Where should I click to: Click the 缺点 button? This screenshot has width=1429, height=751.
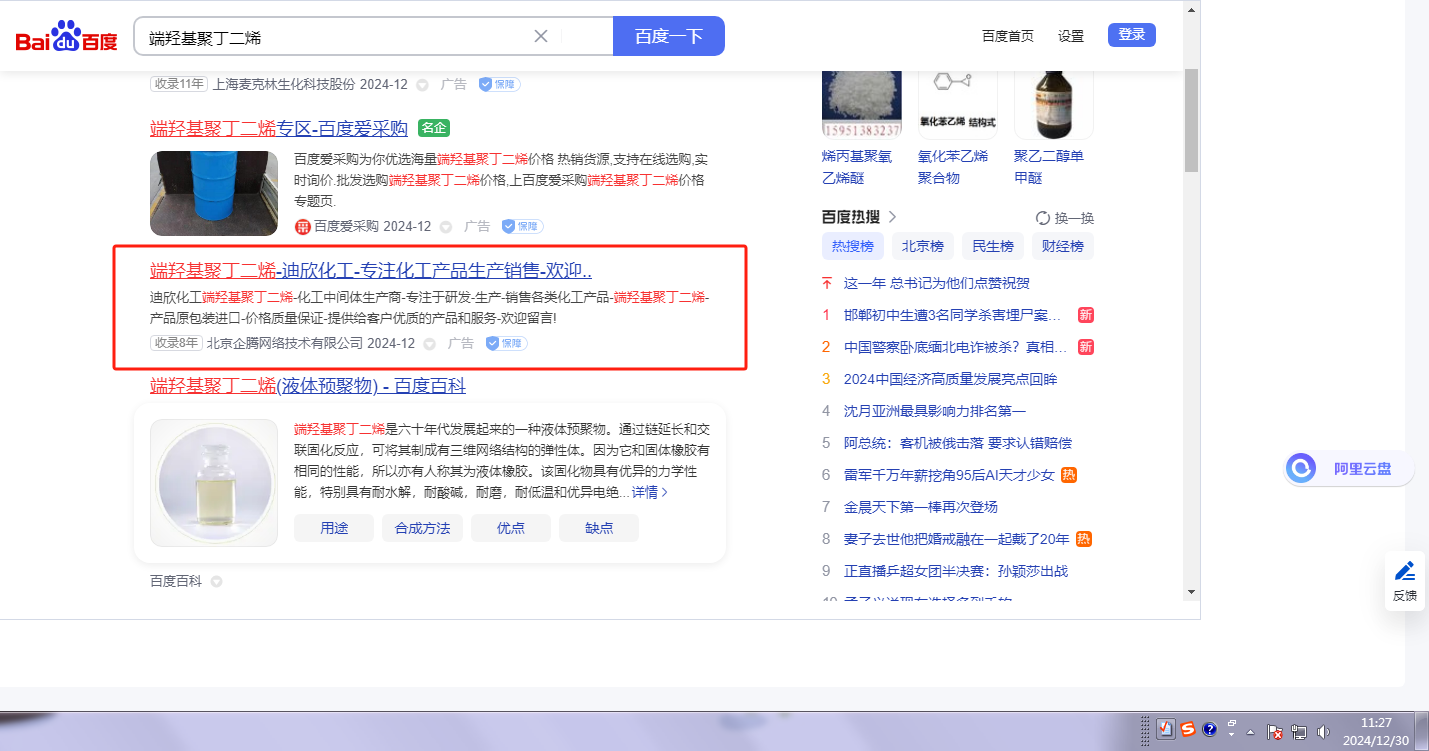(x=599, y=528)
